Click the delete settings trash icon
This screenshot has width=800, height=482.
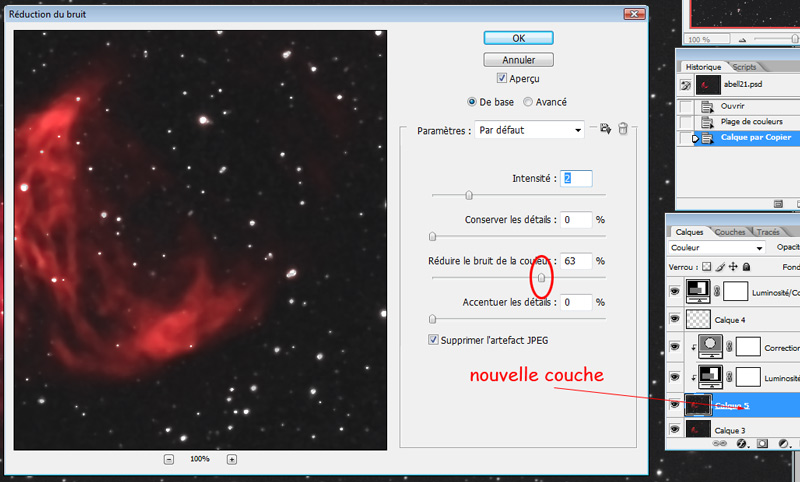point(622,129)
